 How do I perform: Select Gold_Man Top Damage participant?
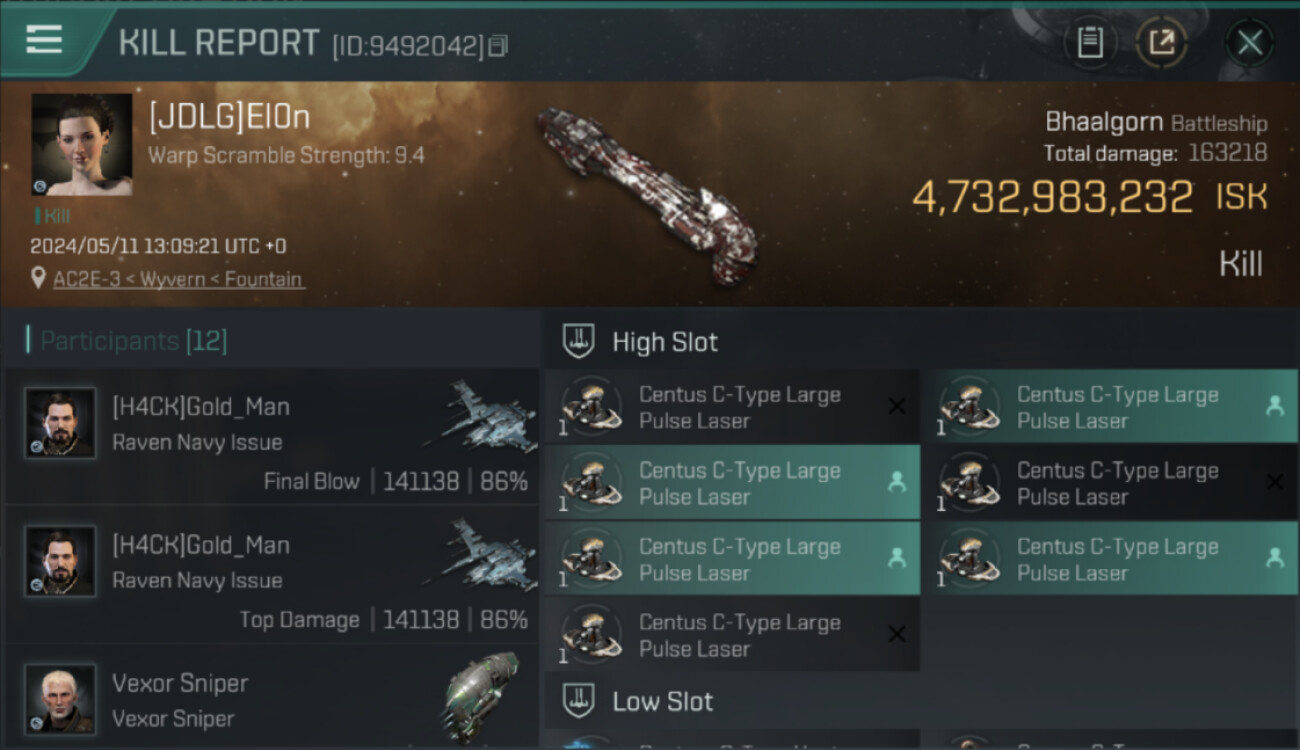click(270, 580)
